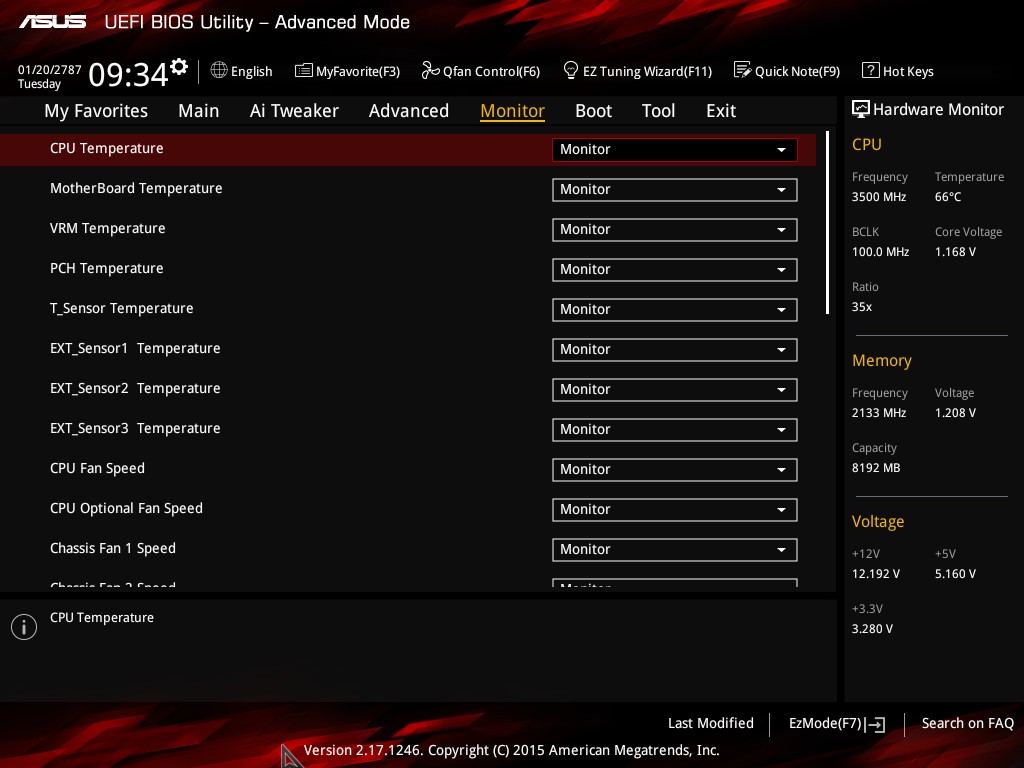Select the CPU Temperature row label

tap(106, 148)
